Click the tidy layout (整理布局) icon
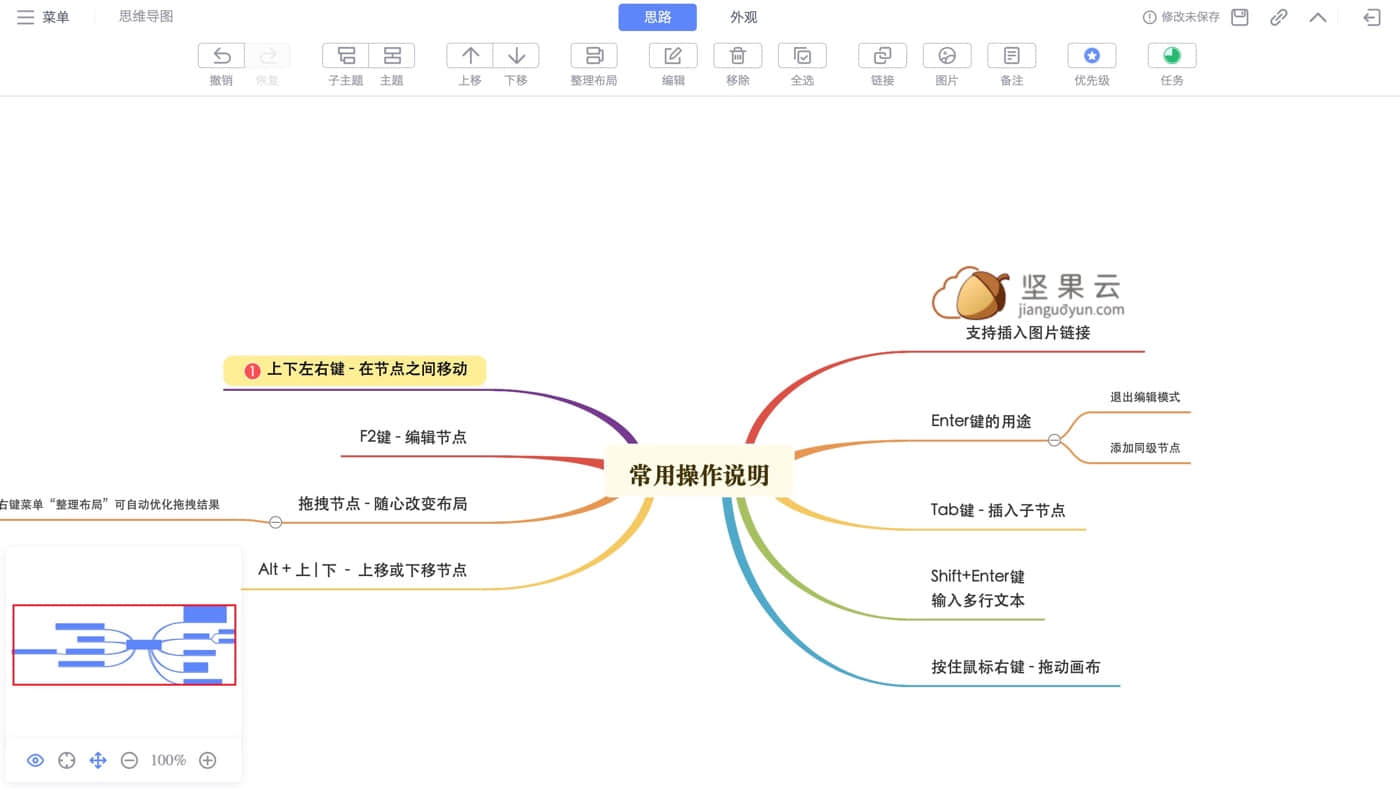The width and height of the screenshot is (1400, 788). (x=594, y=56)
